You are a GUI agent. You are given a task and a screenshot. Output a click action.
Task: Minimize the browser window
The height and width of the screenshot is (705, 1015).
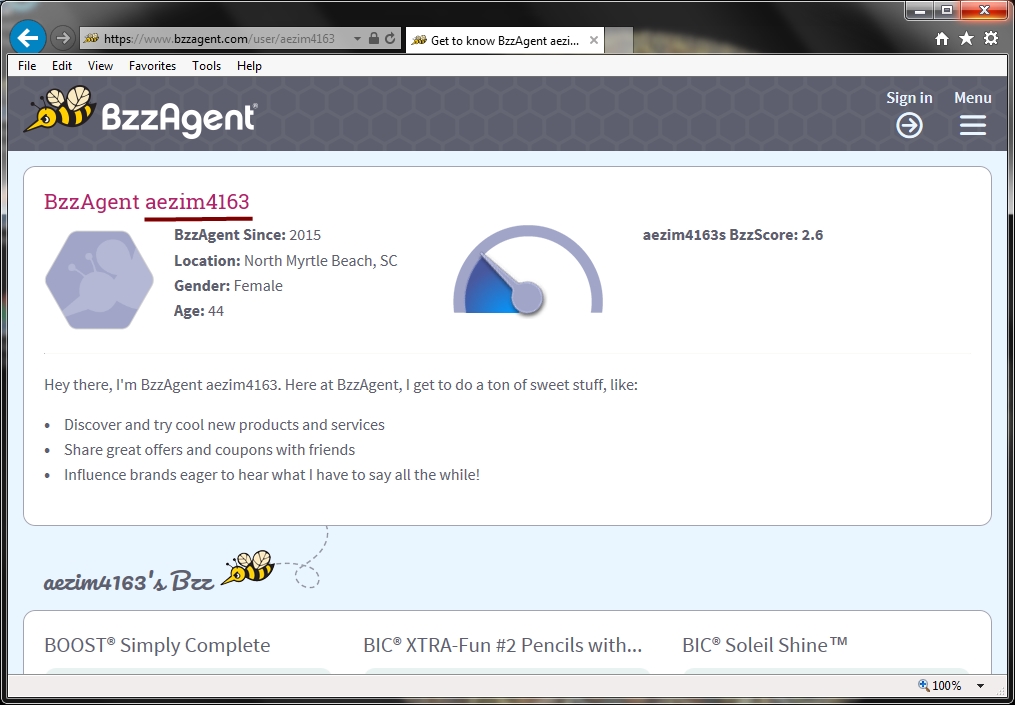coord(920,11)
